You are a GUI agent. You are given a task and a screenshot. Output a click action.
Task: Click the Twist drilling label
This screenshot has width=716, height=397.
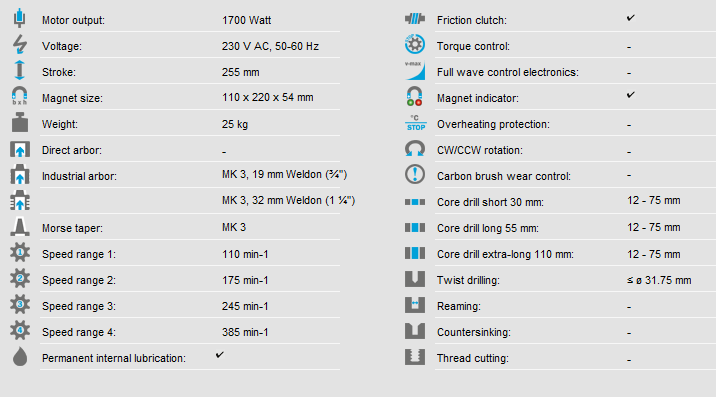[468, 281]
